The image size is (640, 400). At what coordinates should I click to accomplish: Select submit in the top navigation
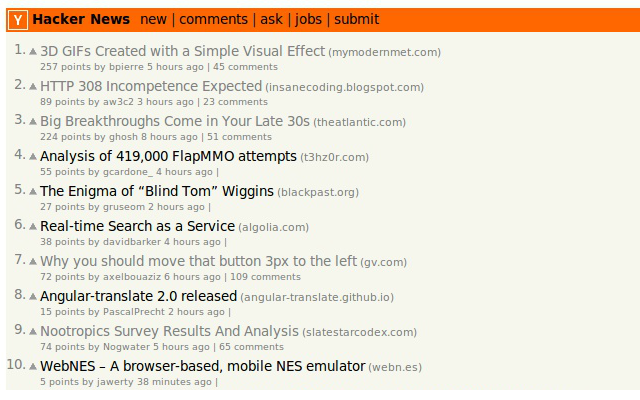tap(356, 19)
